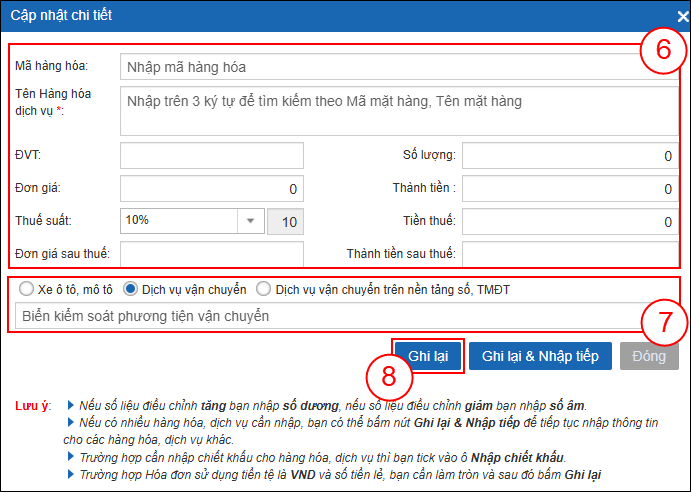Close the Cập nhật chi tiết dialog
Screen dimensions: 691x492
coord(681,16)
